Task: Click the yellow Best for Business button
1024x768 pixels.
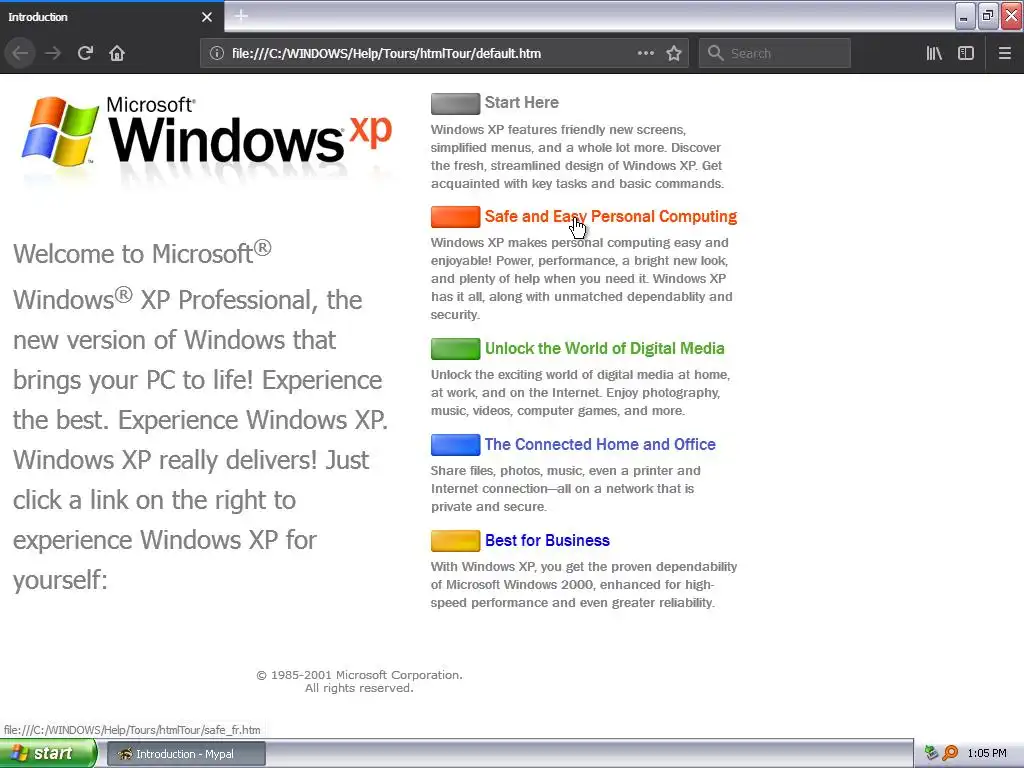Action: [455, 541]
